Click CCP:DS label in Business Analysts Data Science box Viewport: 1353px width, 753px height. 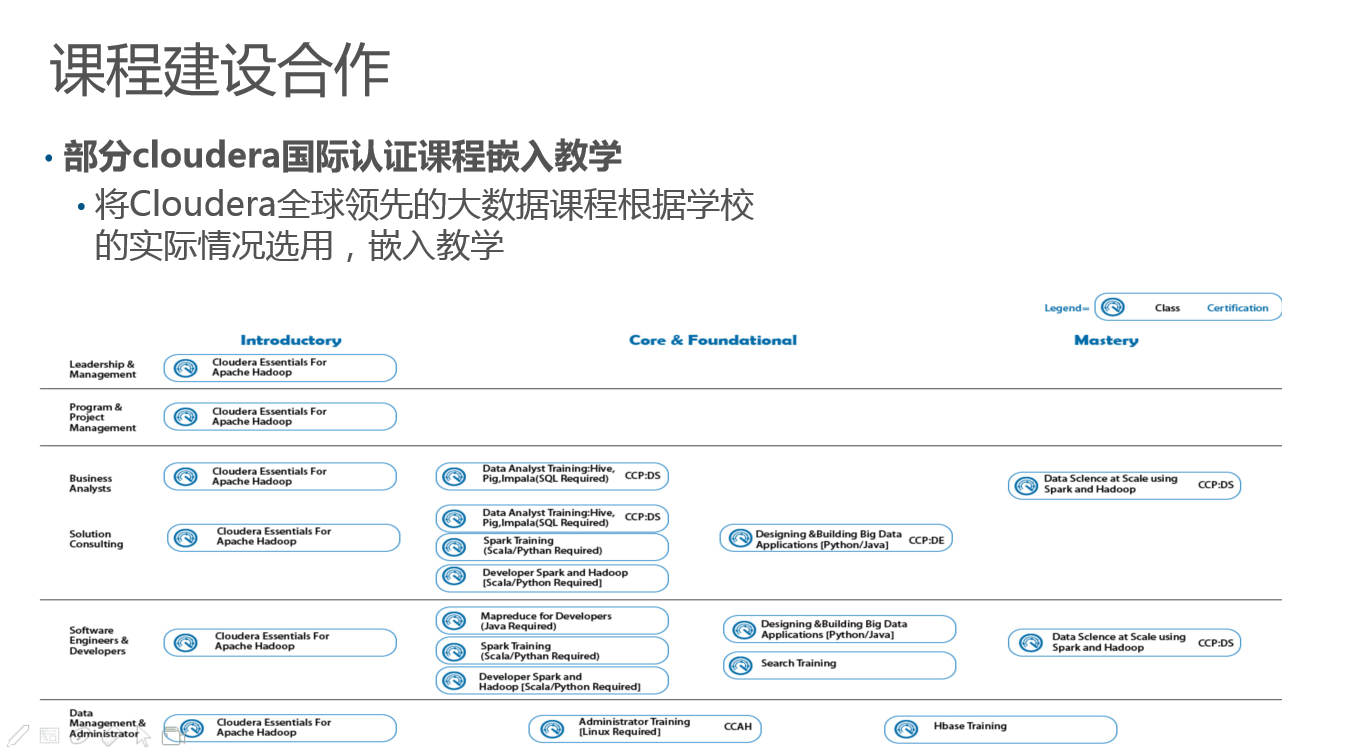point(1216,485)
